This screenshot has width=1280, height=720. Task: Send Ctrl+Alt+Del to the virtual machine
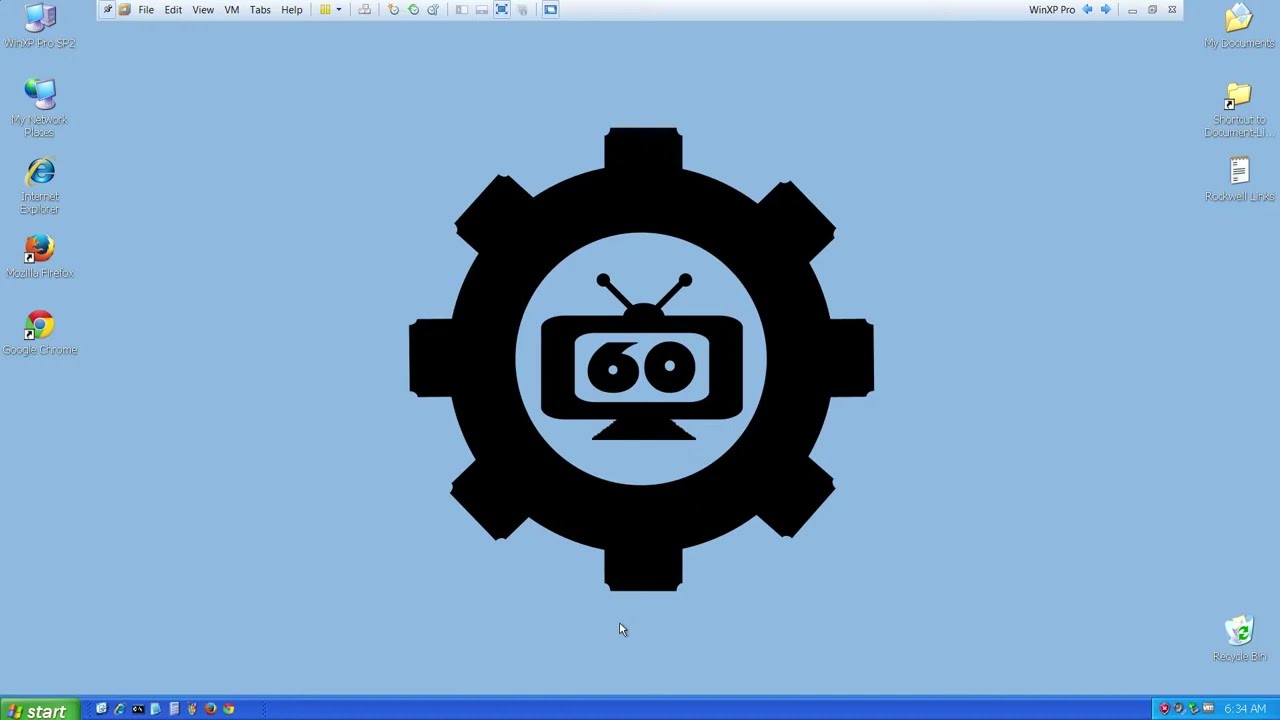coord(364,10)
